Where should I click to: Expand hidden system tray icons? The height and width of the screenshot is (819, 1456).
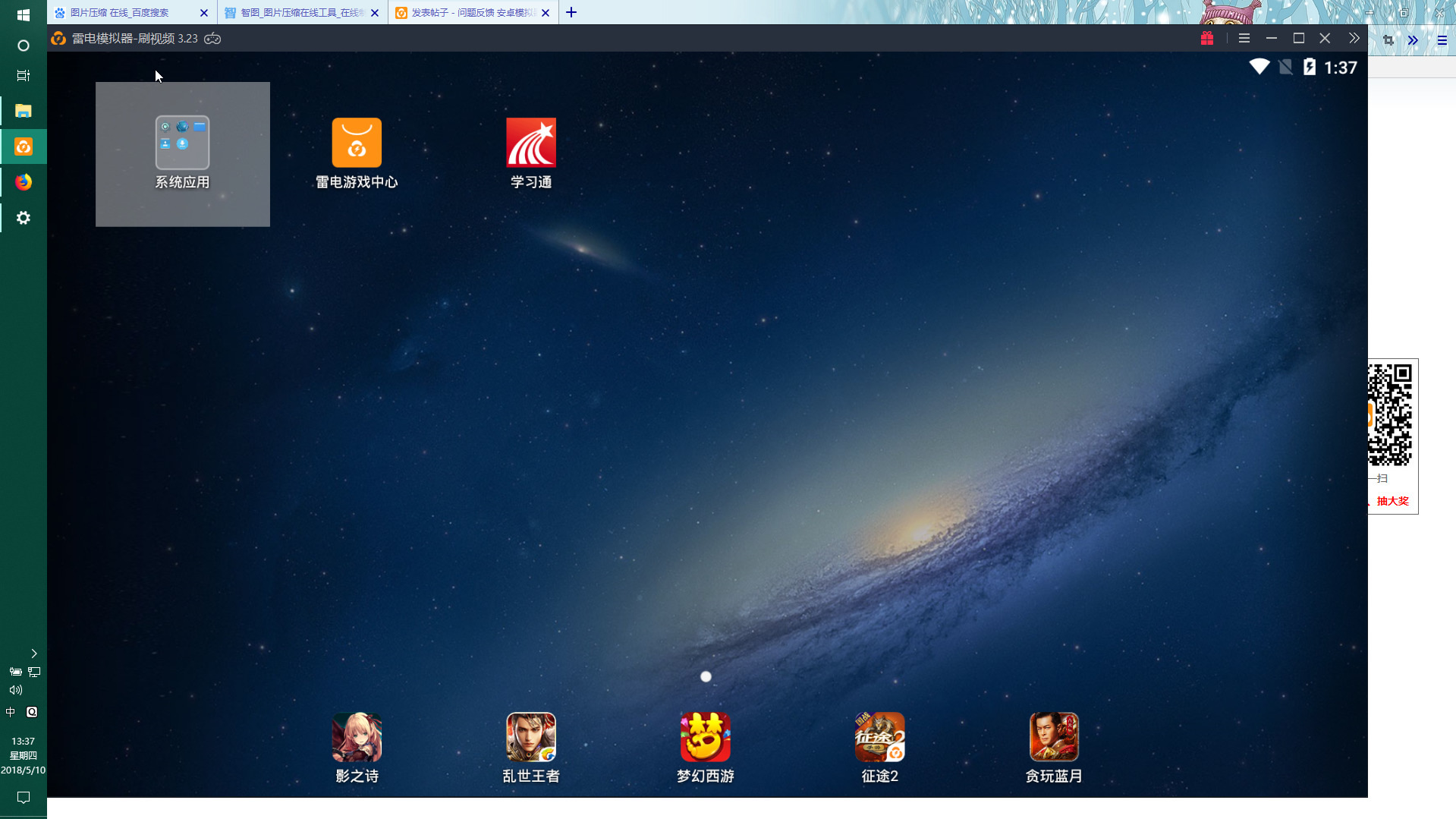click(x=34, y=654)
